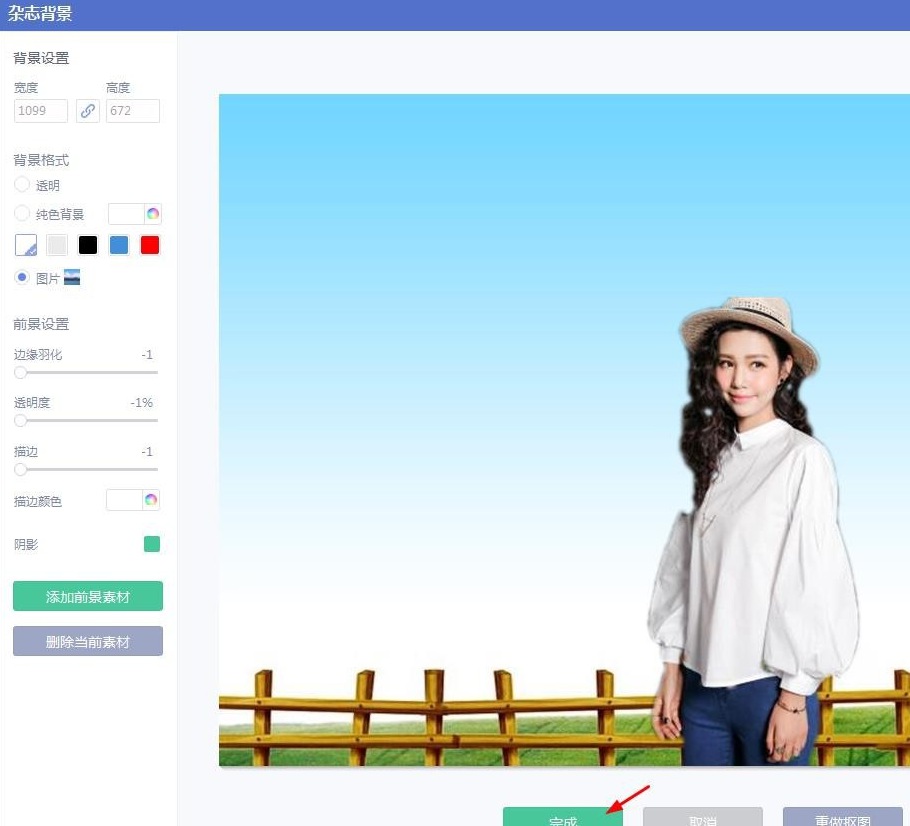The image size is (910, 826).
Task: Click the link icon between 宽度 and 高度 fields
Action: pyautogui.click(x=87, y=111)
